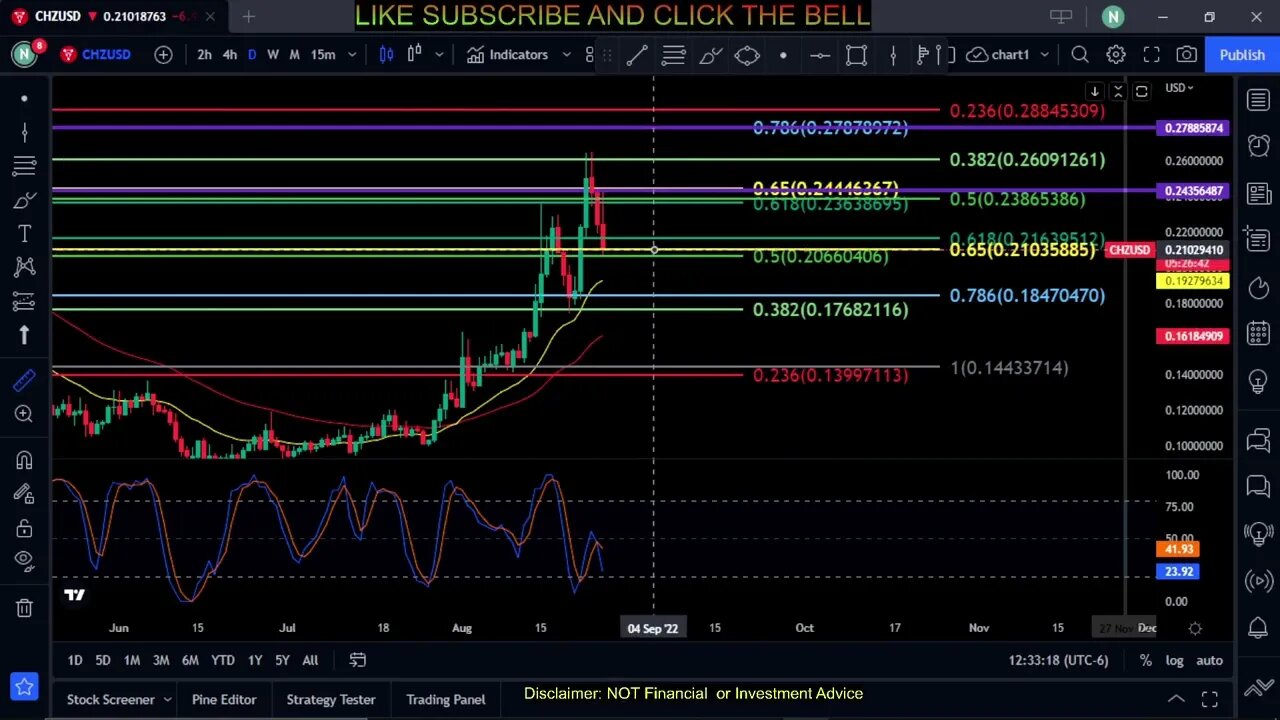Image resolution: width=1280 pixels, height=720 pixels.
Task: Toggle auto scale
Action: coord(1209,660)
